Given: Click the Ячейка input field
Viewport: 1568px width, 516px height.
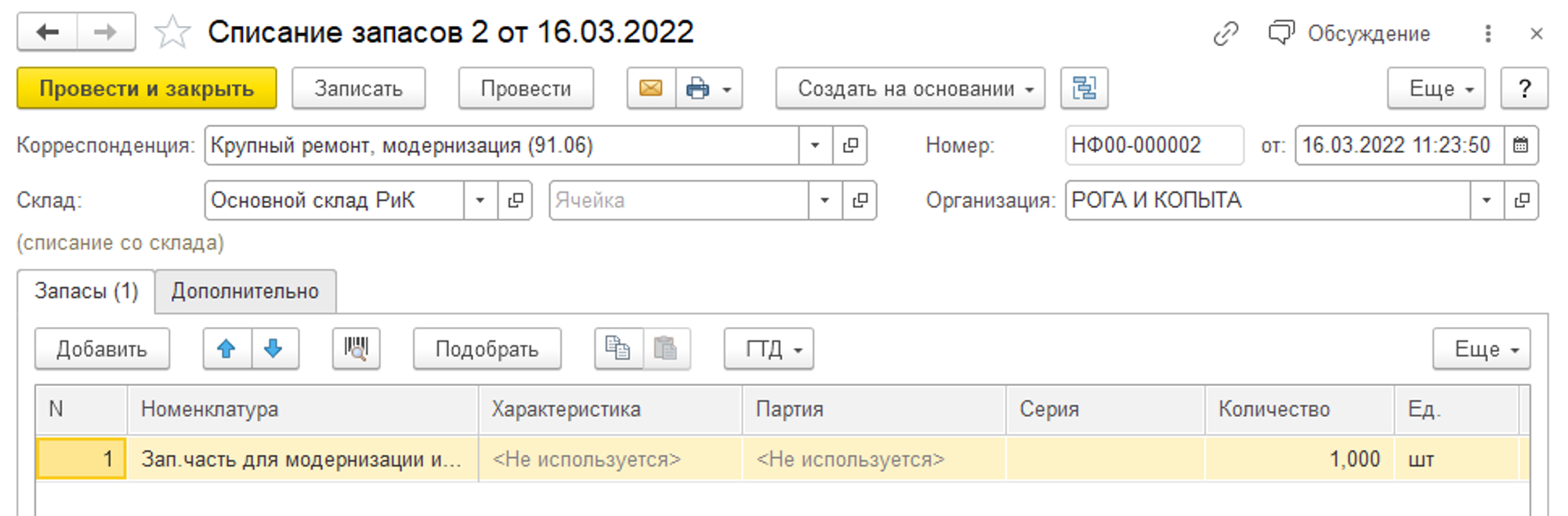Looking at the screenshot, I should [x=678, y=201].
